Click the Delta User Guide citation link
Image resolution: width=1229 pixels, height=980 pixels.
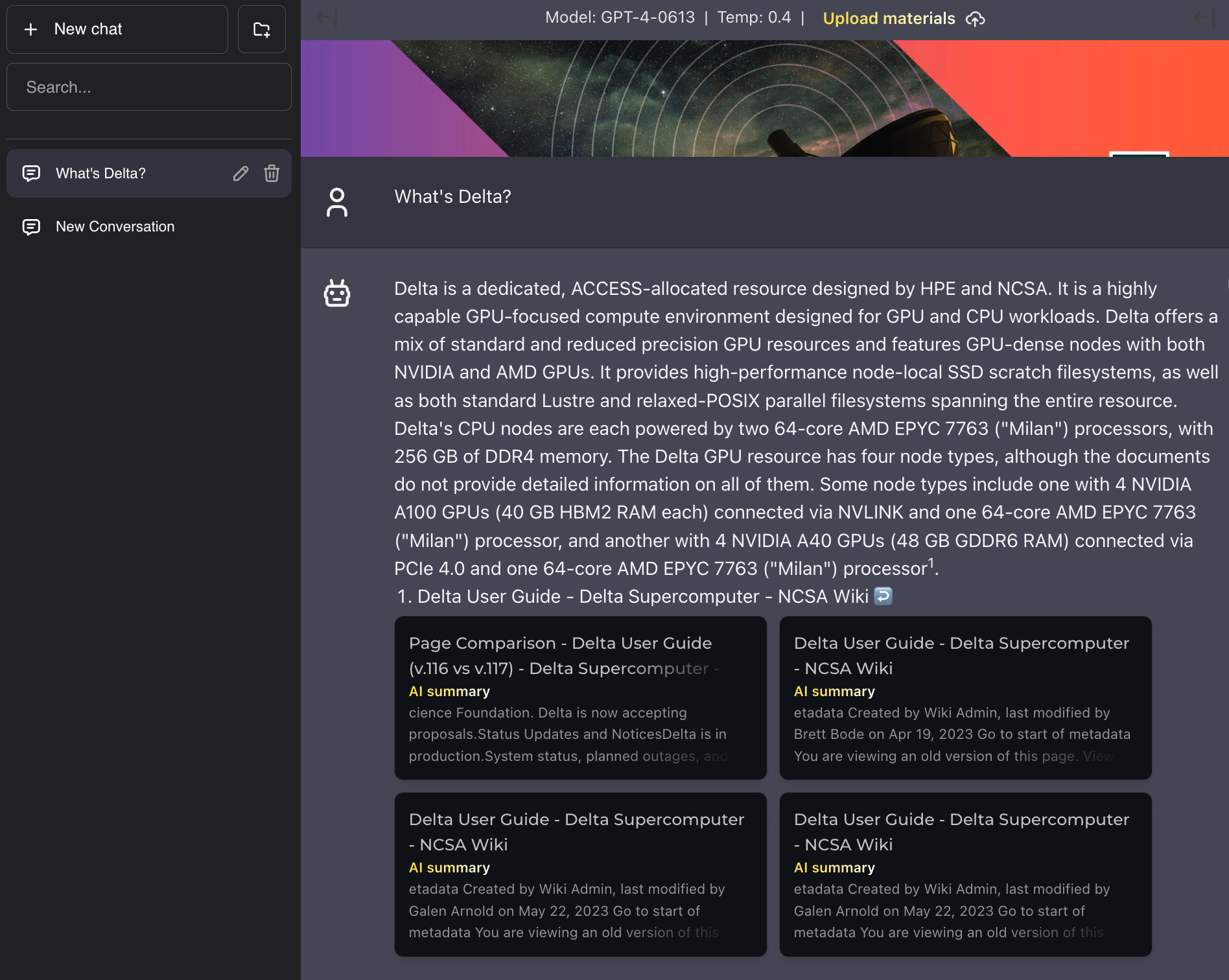[642, 596]
